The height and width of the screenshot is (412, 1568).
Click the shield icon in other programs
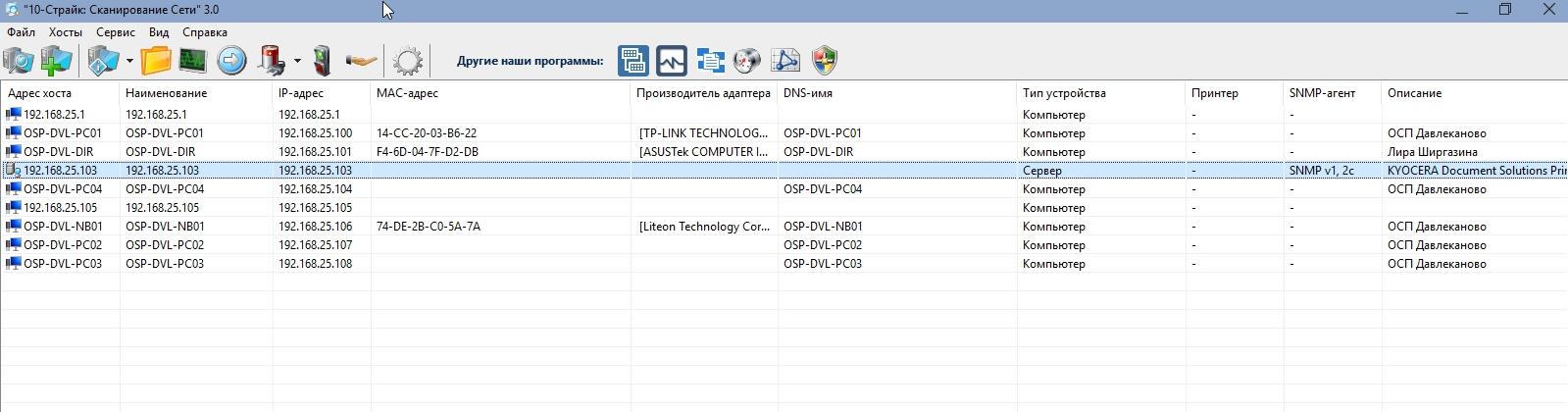click(x=826, y=61)
